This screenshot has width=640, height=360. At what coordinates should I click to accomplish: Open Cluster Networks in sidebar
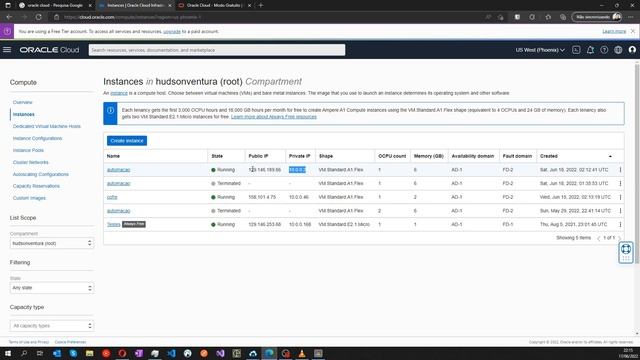[x=31, y=162]
